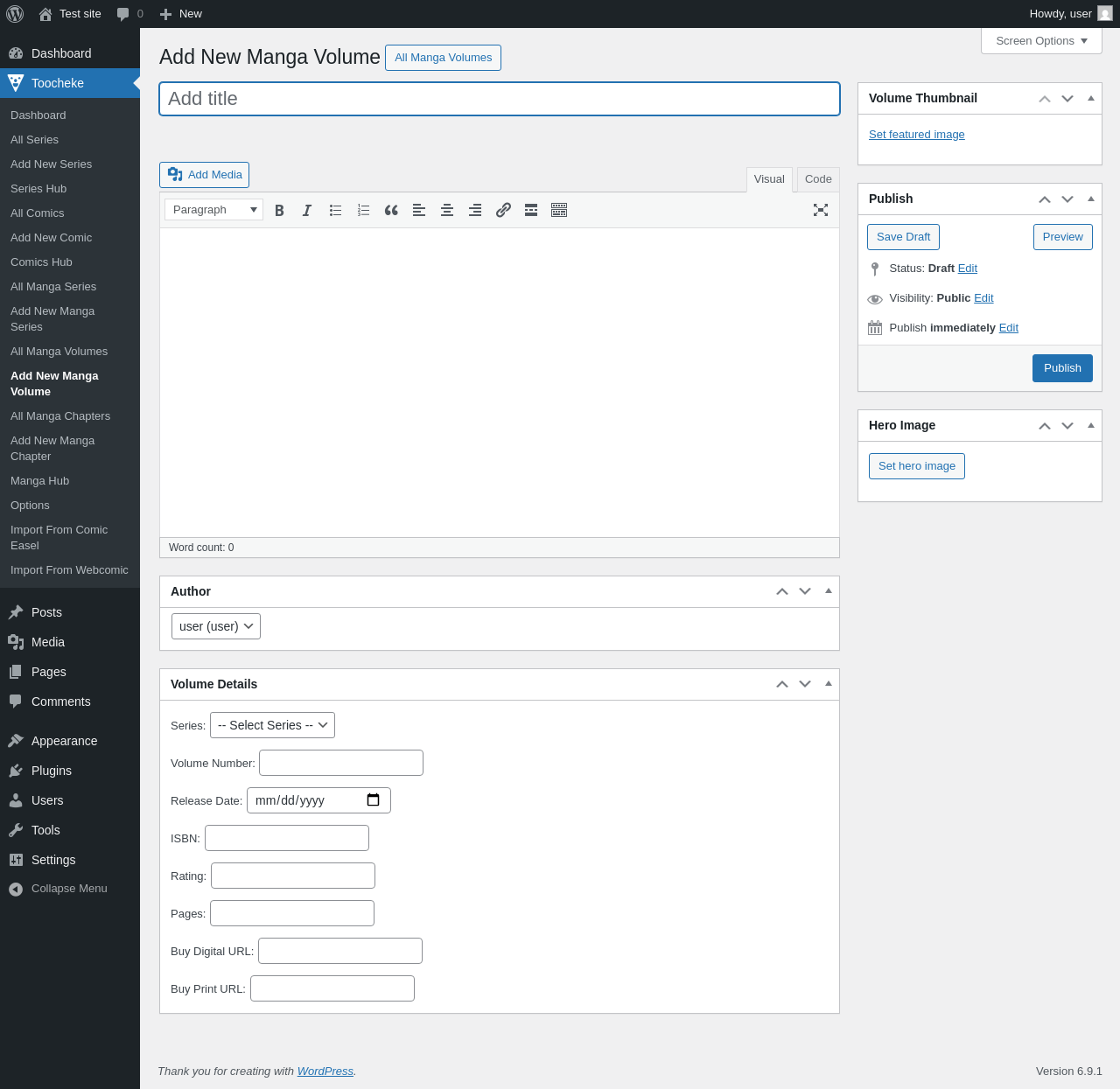The width and height of the screenshot is (1120, 1089).
Task: Click the Set featured image link
Action: tap(916, 135)
